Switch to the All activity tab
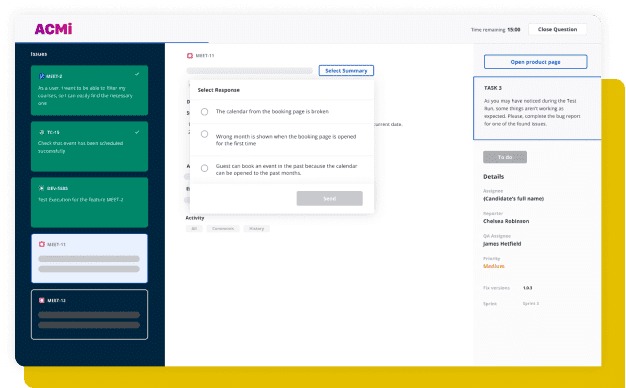626x388 pixels. (194, 229)
